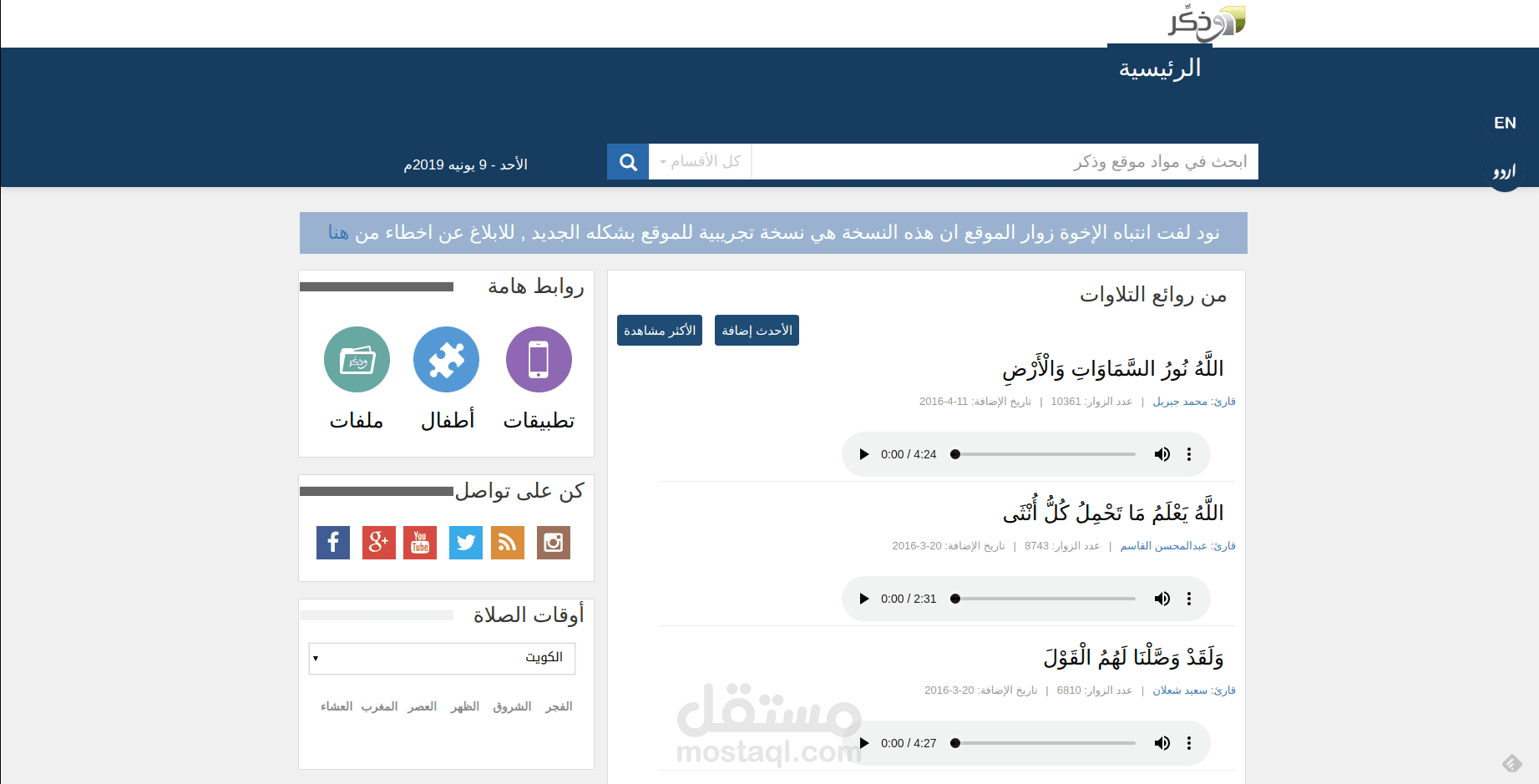Play the 4:24 recitation audio
Image resolution: width=1539 pixels, height=784 pixels.
864,454
